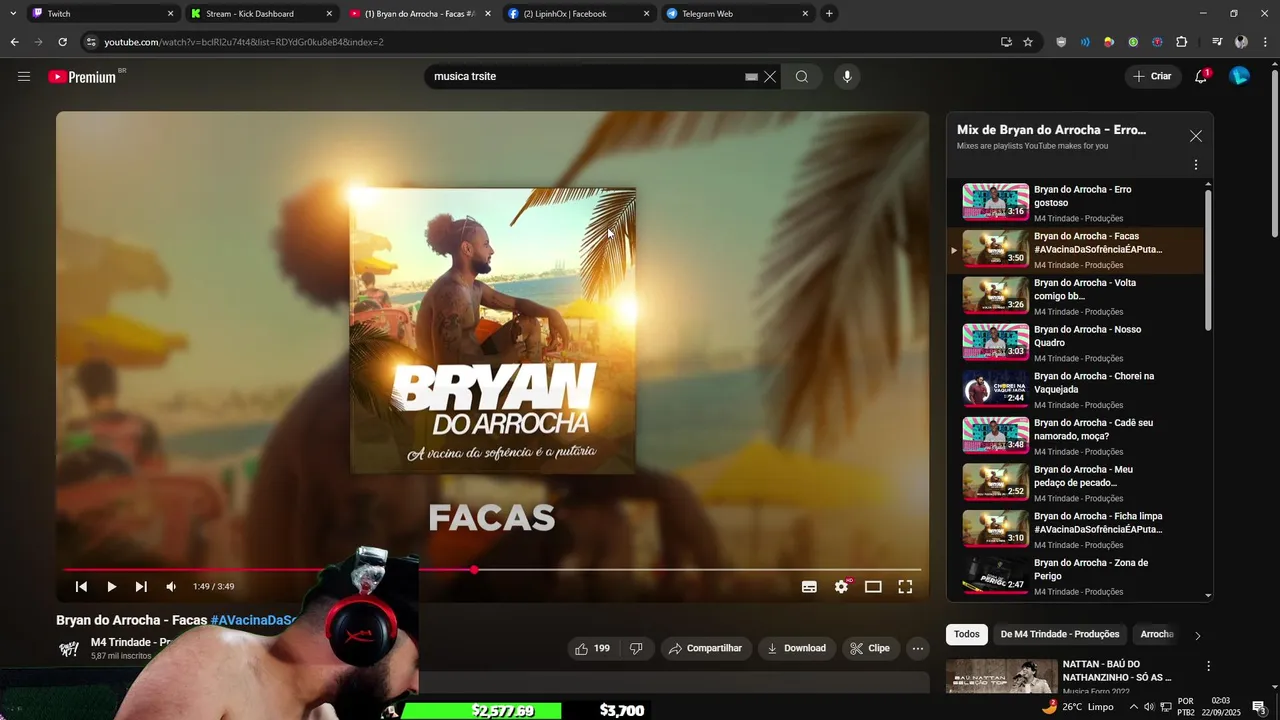Go to YouTube Premium home logo
Viewport: 1280px width, 720px height.
[x=83, y=77]
